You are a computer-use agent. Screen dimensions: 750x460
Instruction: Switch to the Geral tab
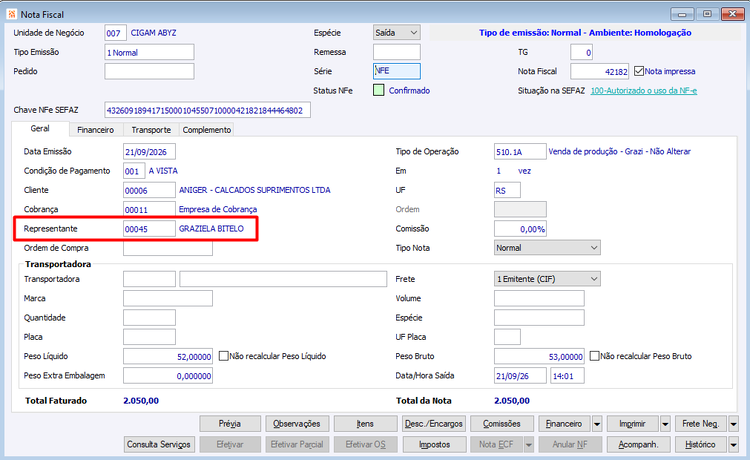[x=40, y=129]
